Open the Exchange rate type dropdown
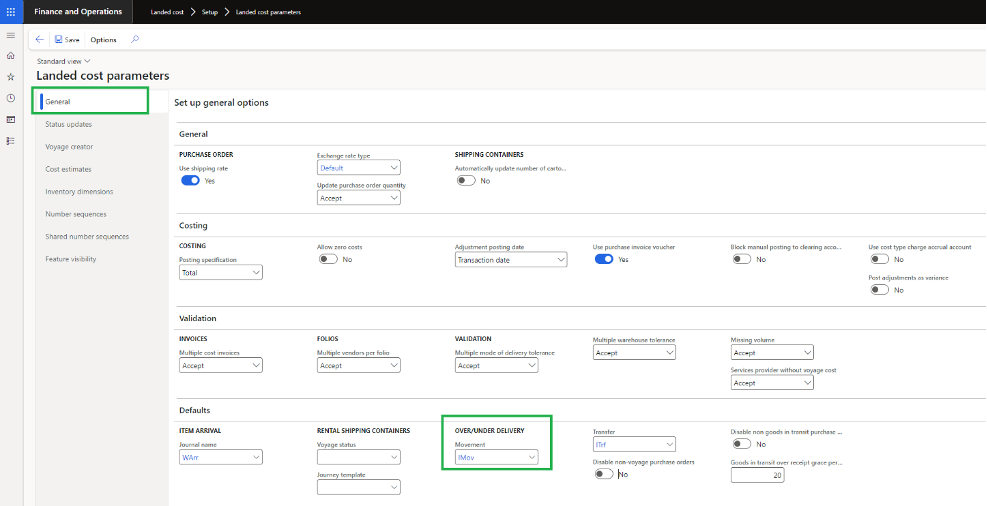The image size is (987, 506). point(358,168)
